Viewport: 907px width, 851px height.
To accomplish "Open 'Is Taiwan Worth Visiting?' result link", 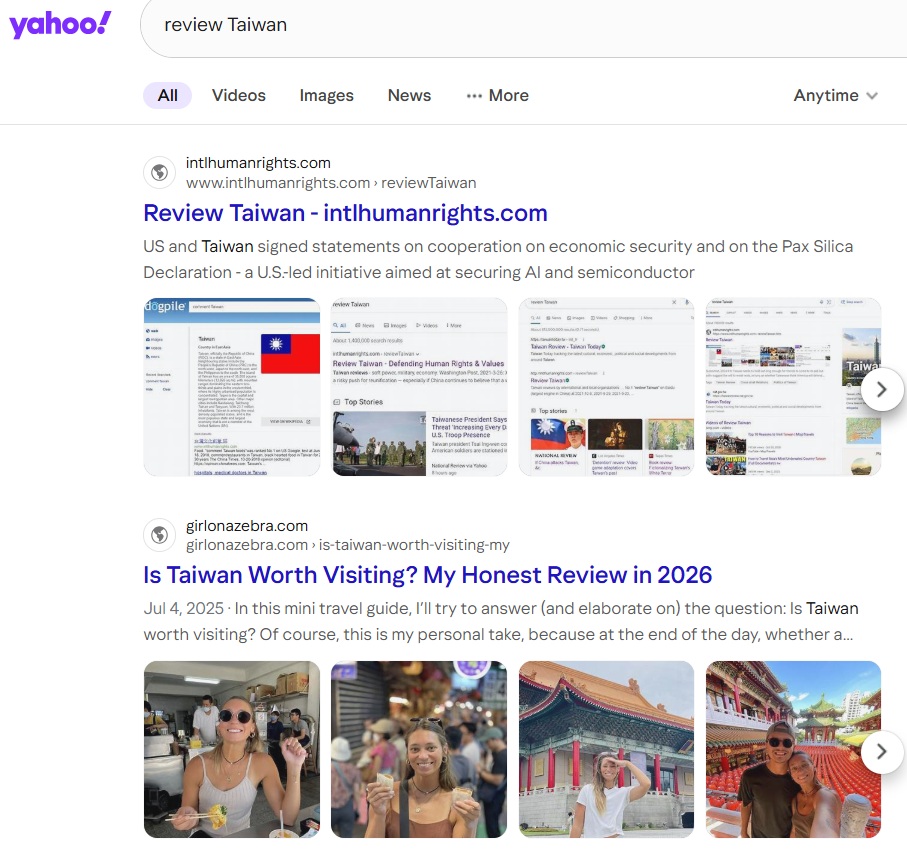I will pos(427,575).
